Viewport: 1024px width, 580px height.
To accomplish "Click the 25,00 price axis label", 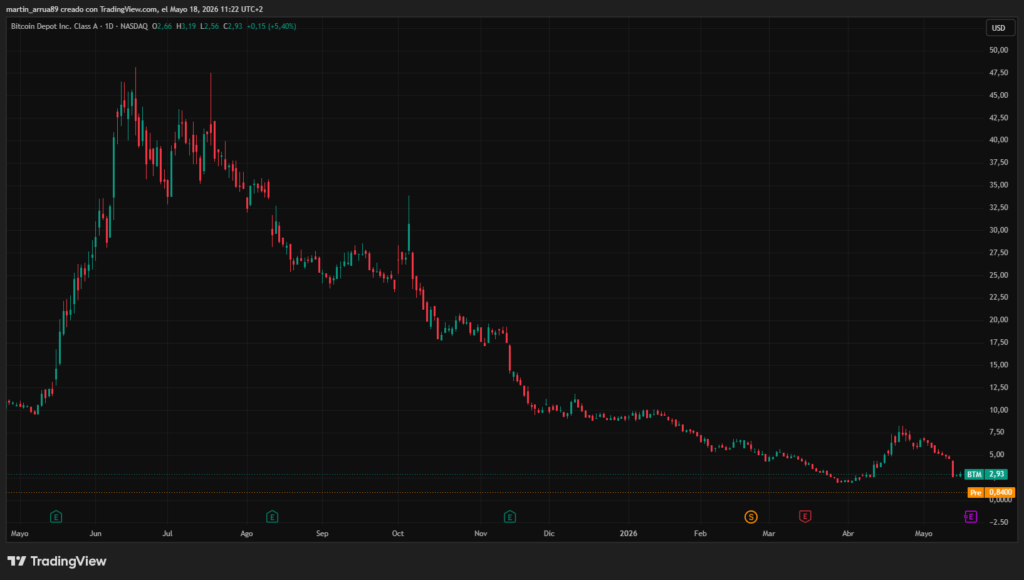I will 999,275.
